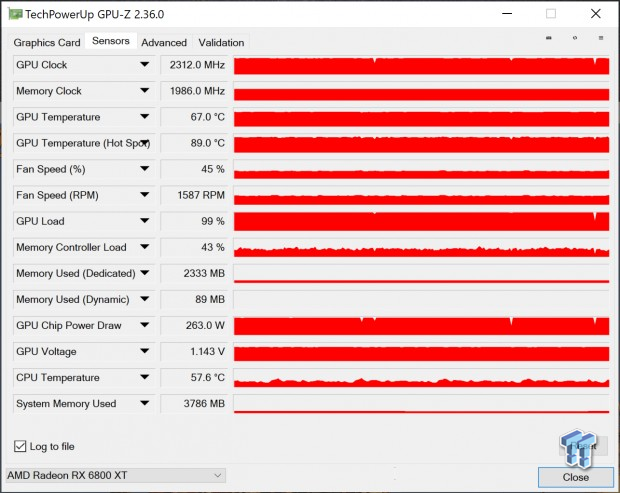Click the screenshot camera icon at top right
Viewport: 620px width, 493px height.
coord(548,38)
